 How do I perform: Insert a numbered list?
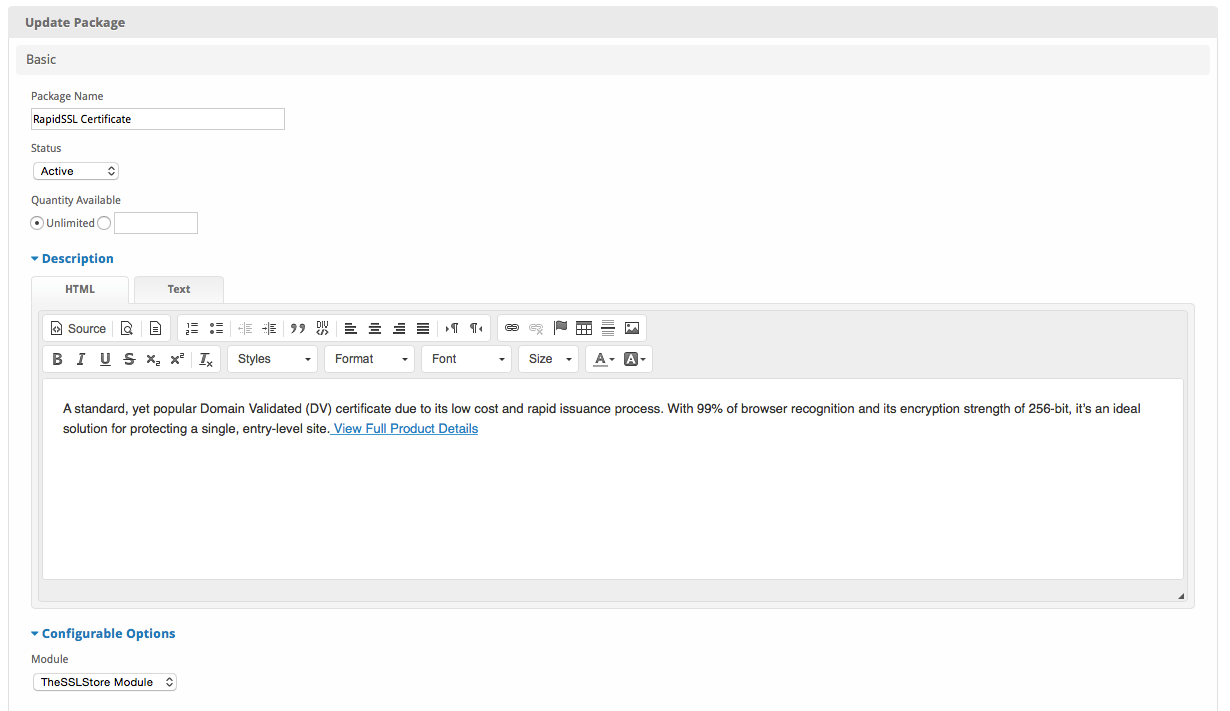(x=192, y=328)
